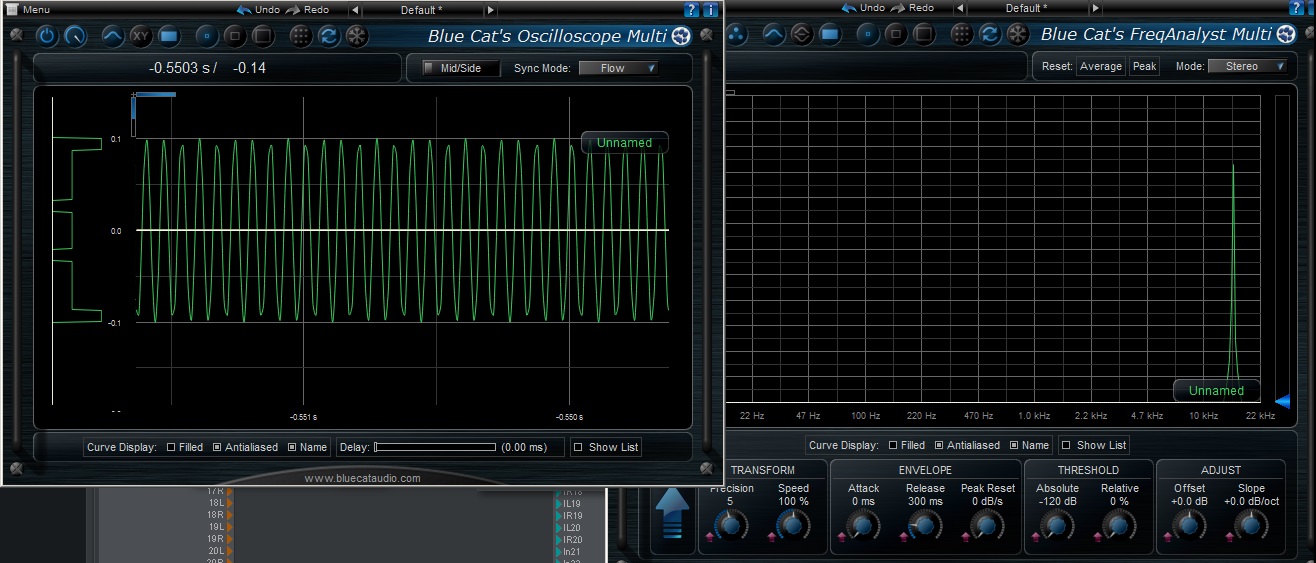Toggle Name checkbox in FreqAnalyst

1014,445
